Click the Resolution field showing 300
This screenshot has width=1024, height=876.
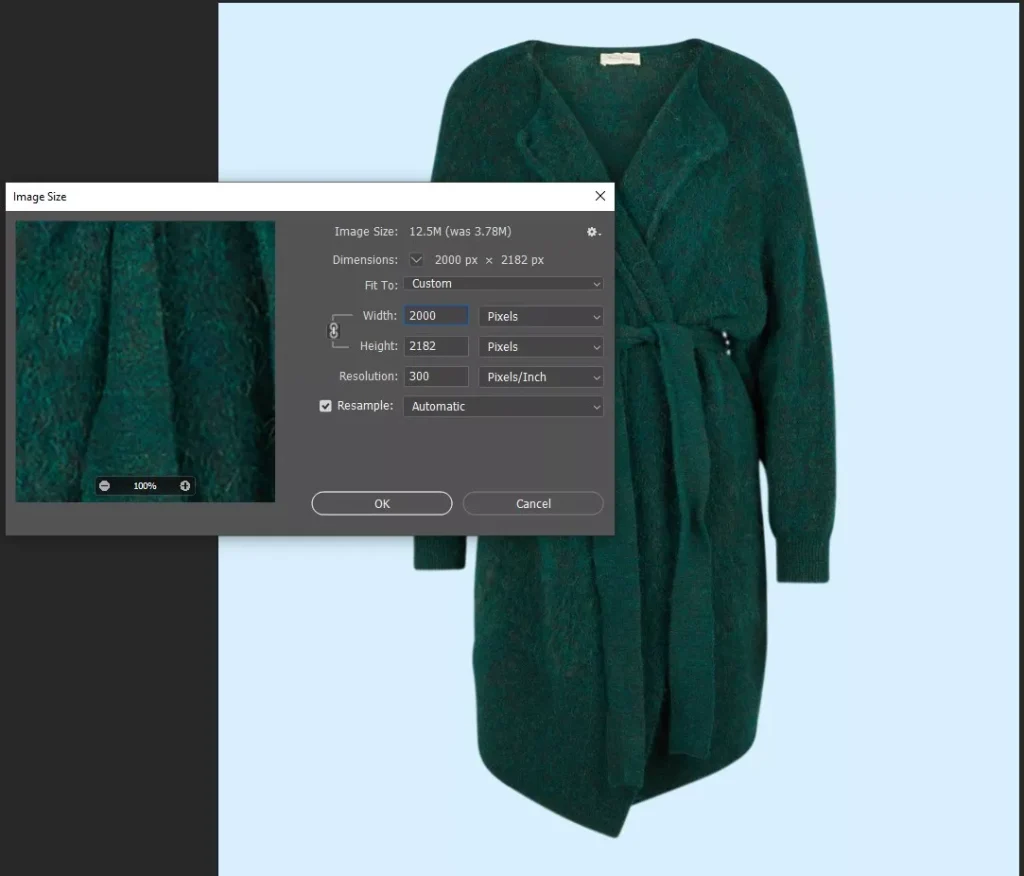436,377
